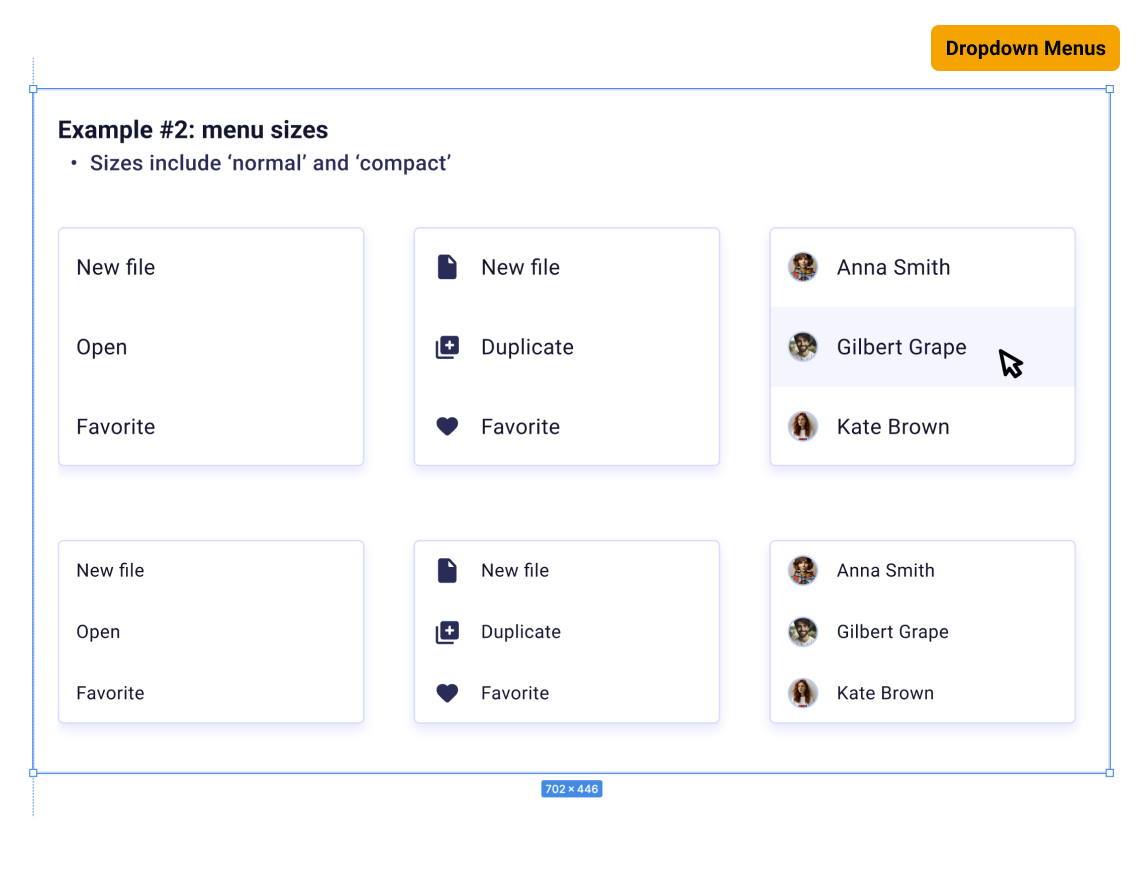The height and width of the screenshot is (880, 1148).
Task: Select Gilbert Grape from the user menu
Action: [901, 347]
